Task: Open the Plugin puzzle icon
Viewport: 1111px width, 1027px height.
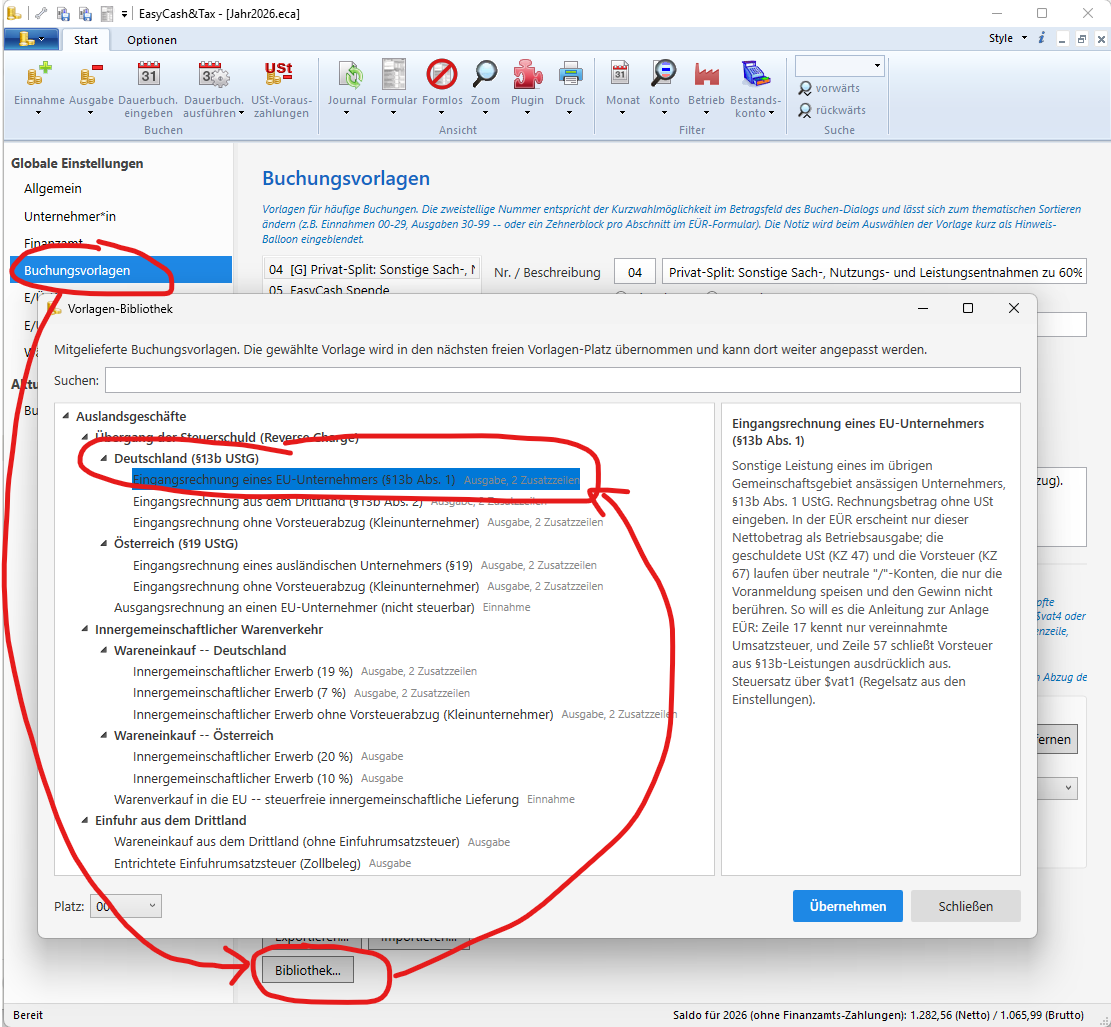Action: [x=527, y=74]
